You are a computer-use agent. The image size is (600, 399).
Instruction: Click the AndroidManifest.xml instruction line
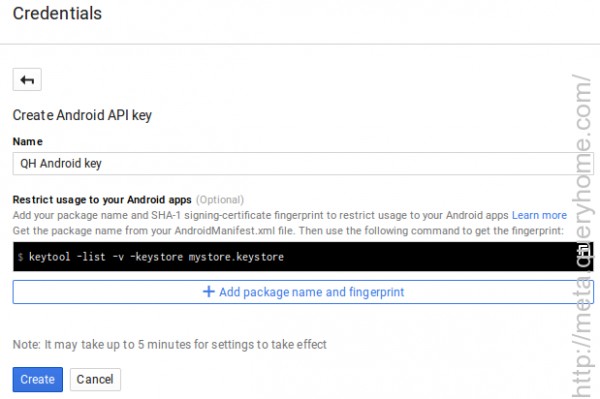pyautogui.click(x=288, y=231)
